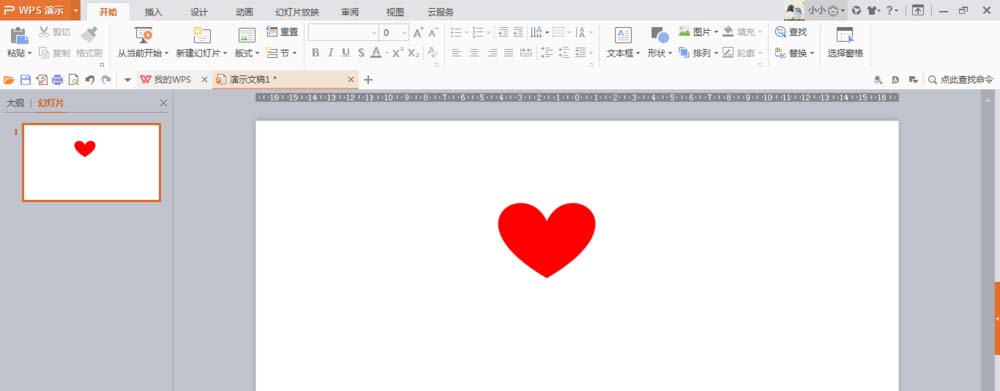Select the Format Painter brush icon
The width and height of the screenshot is (1000, 391).
89,34
